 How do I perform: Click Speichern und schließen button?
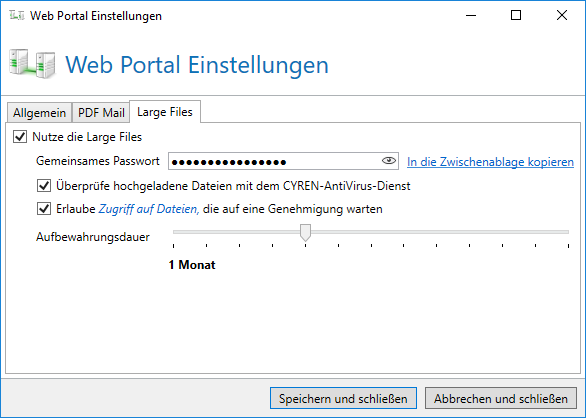click(343, 398)
